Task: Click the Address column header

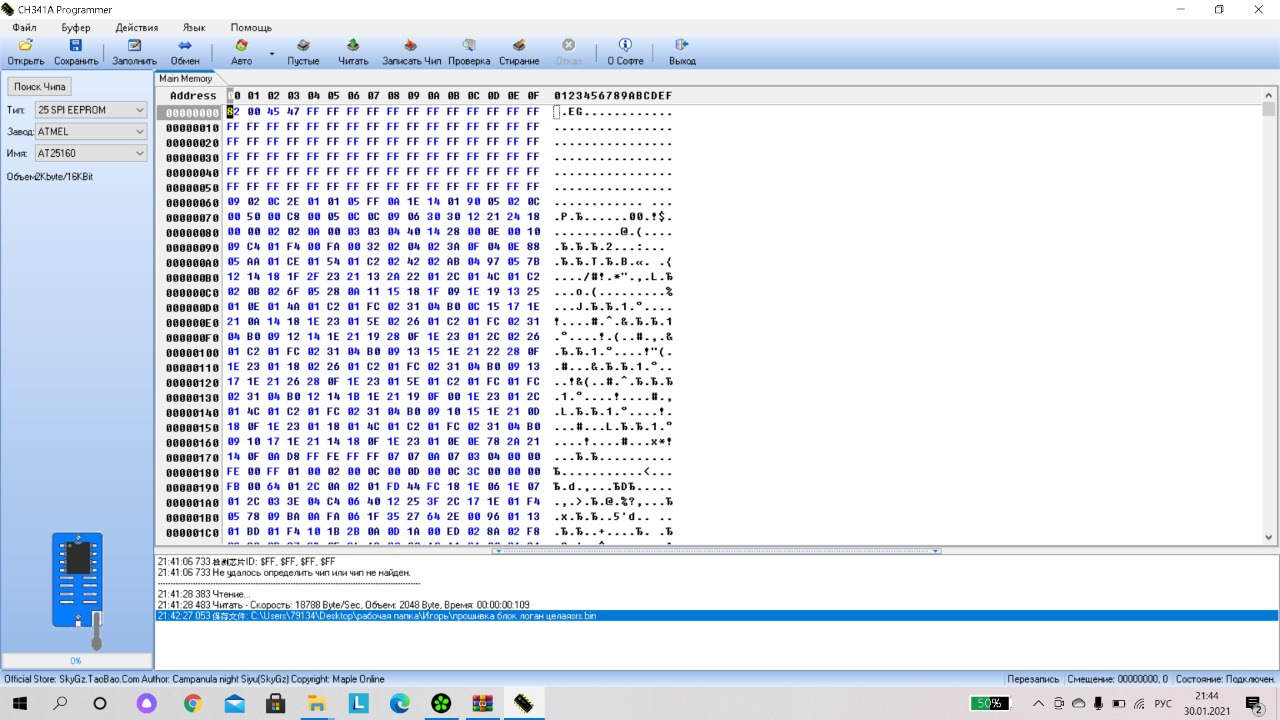Action: (193, 96)
